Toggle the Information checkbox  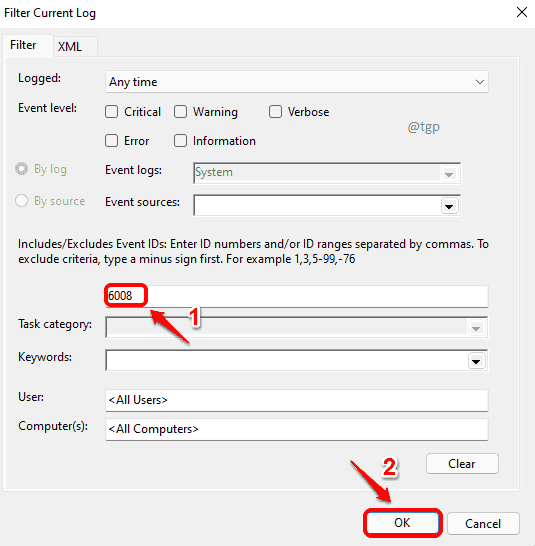coord(180,141)
